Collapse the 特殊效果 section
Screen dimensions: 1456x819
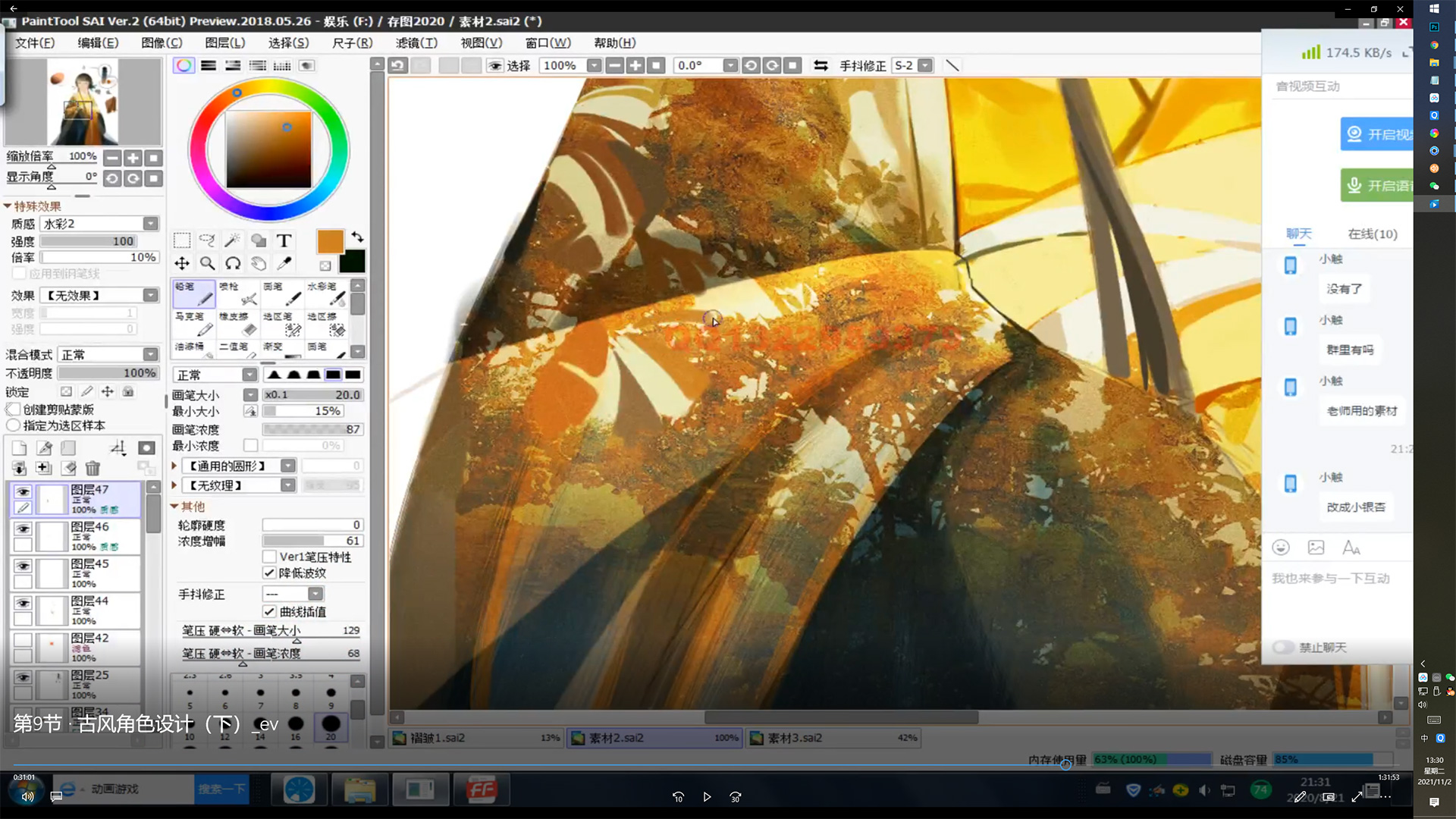(8, 206)
